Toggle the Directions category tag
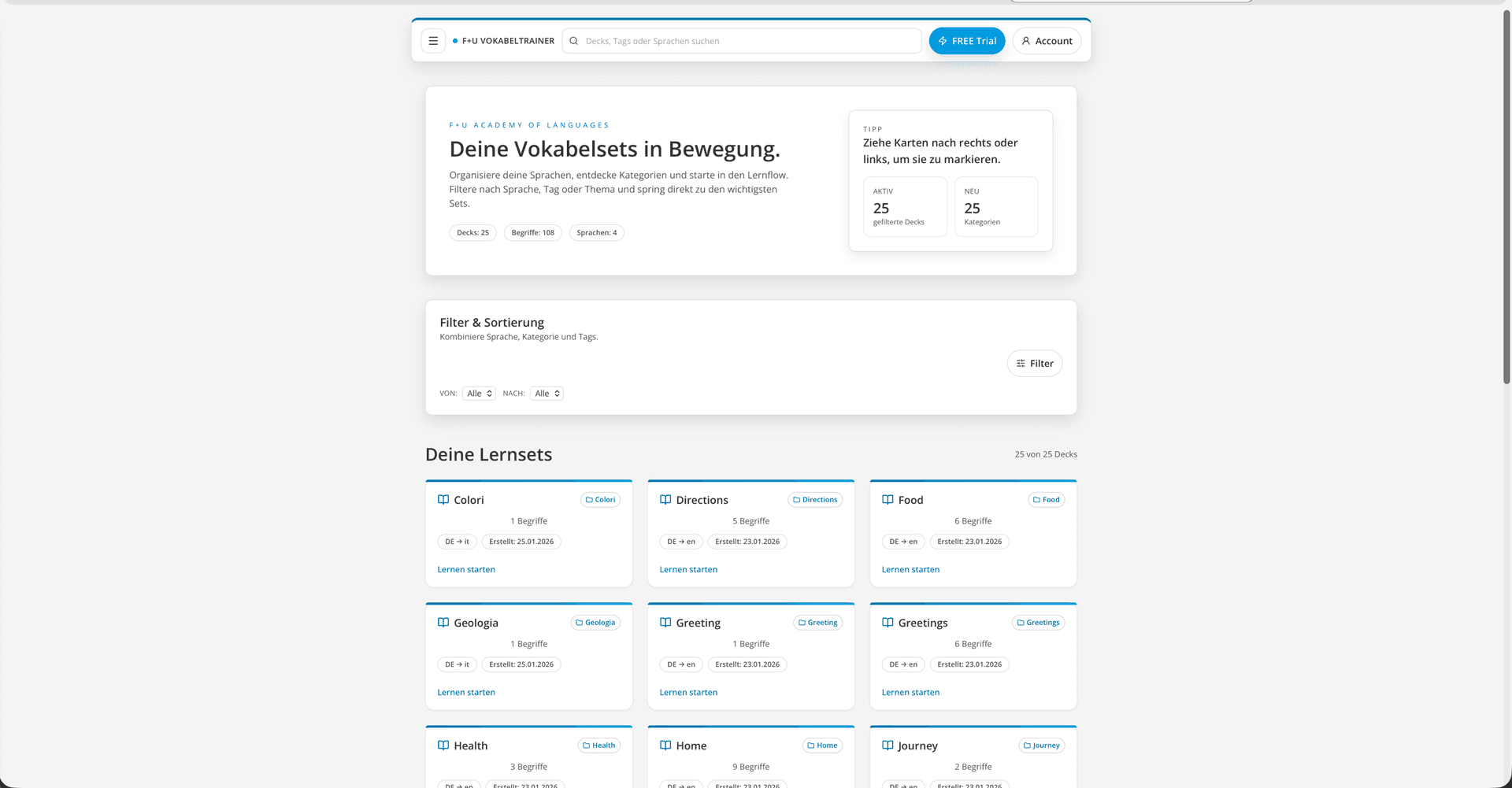Image resolution: width=1512 pixels, height=788 pixels. 815,499
